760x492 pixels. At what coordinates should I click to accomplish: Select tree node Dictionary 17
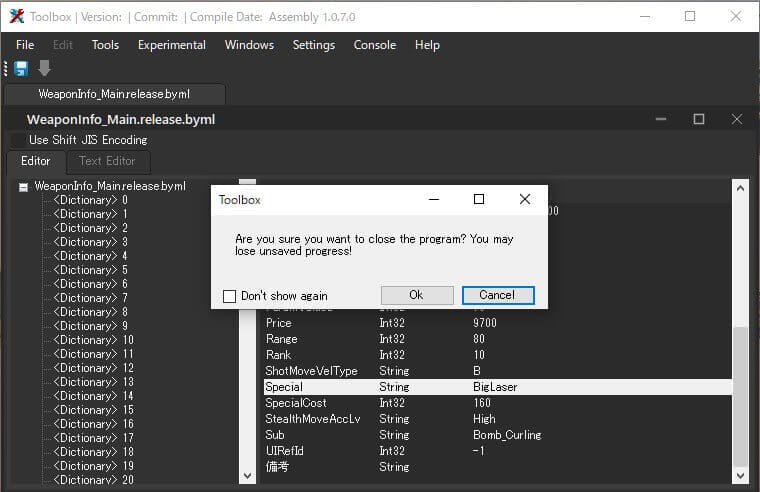[94, 439]
